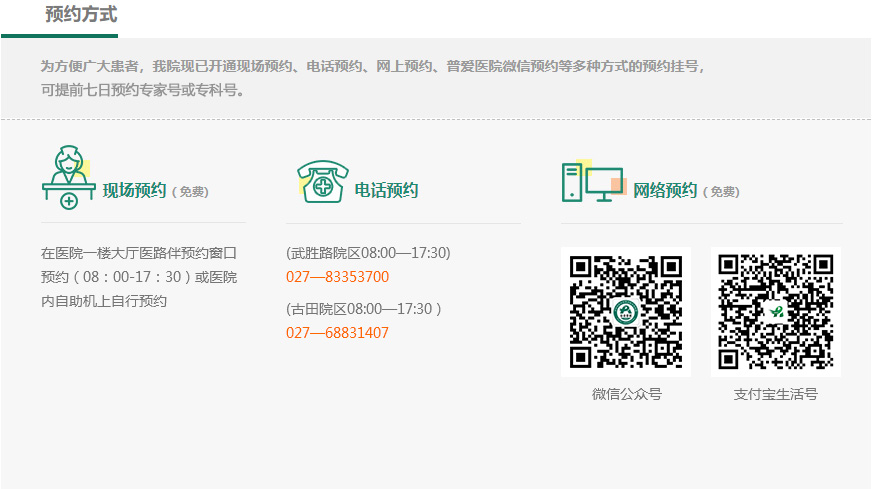Click the 电话预约 heading
This screenshot has width=872, height=489.
(386, 190)
